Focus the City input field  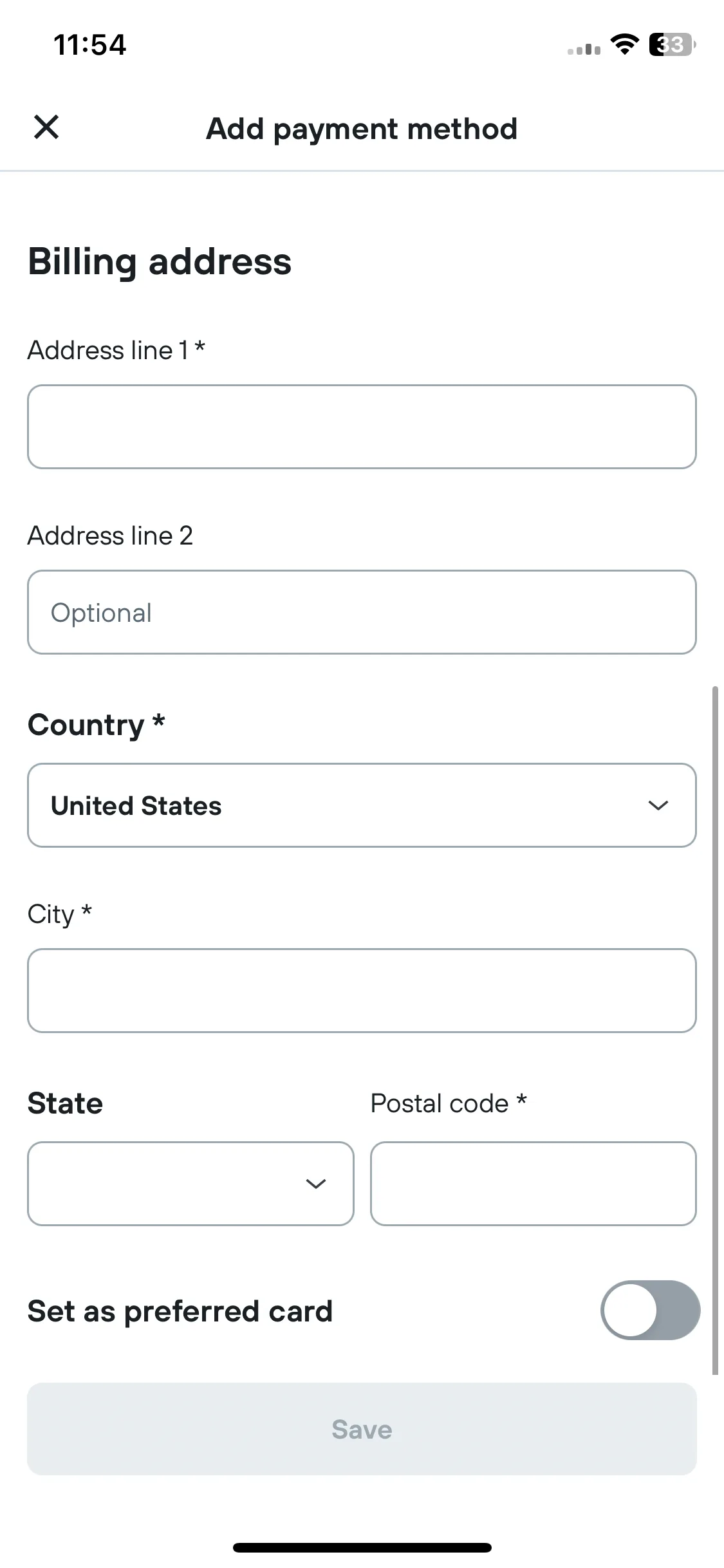point(362,991)
